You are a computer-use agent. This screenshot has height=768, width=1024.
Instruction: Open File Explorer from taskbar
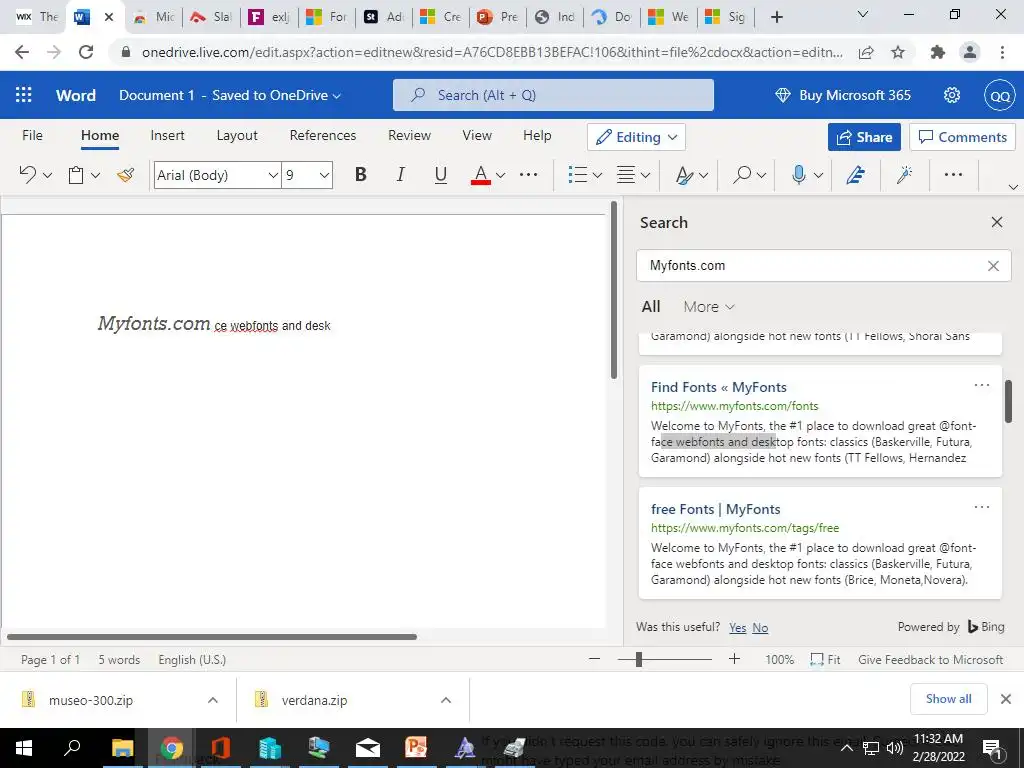(122, 747)
